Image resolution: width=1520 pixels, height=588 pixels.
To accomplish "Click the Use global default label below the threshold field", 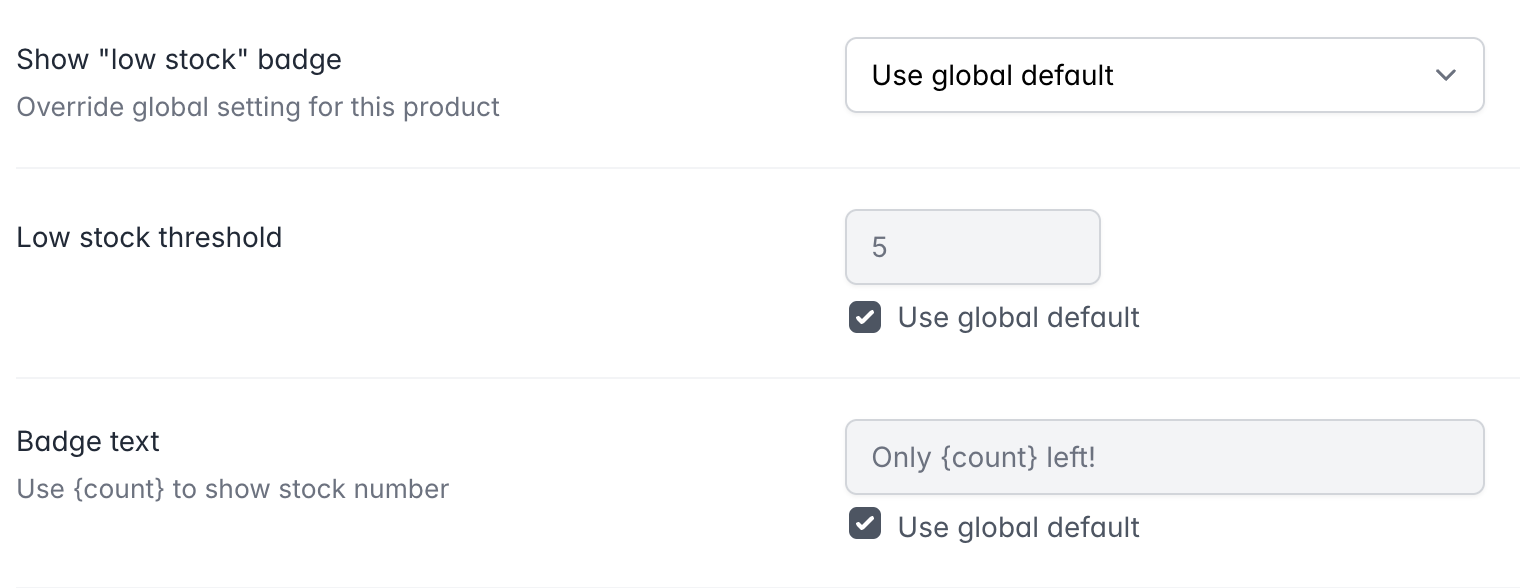I will click(1019, 318).
